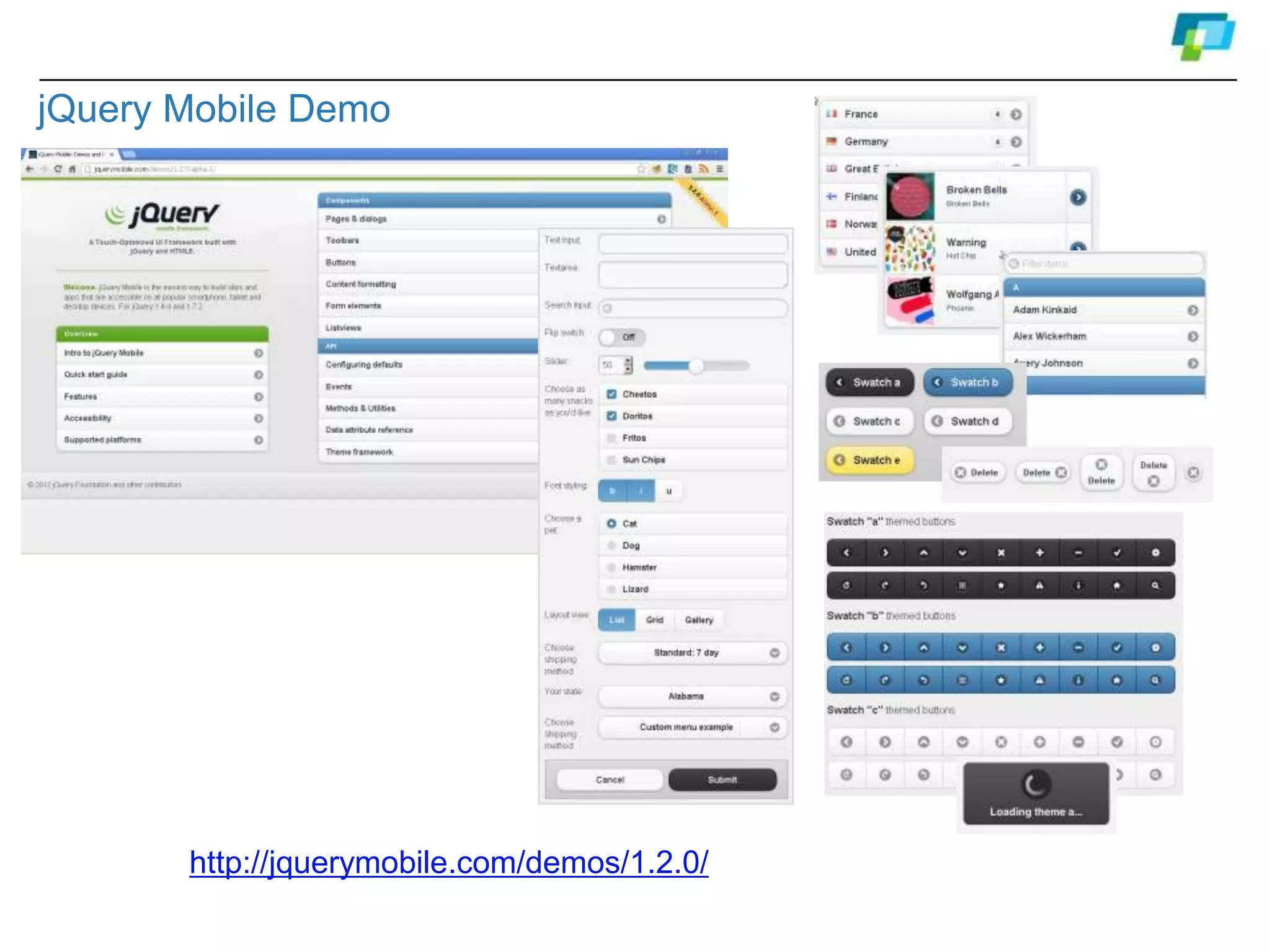The image size is (1270, 952).
Task: Click into the Text input field
Action: pyautogui.click(x=693, y=243)
